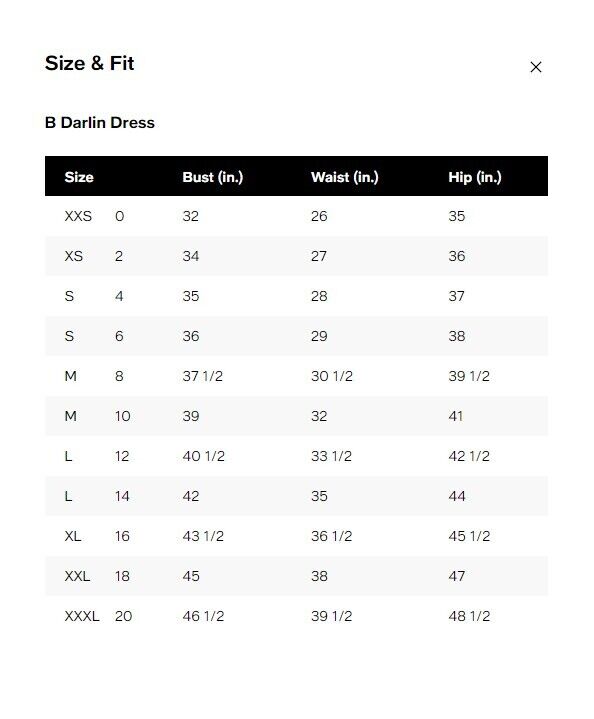Image resolution: width=594 pixels, height=719 pixels.
Task: Click the XL size label
Action: pos(72,536)
